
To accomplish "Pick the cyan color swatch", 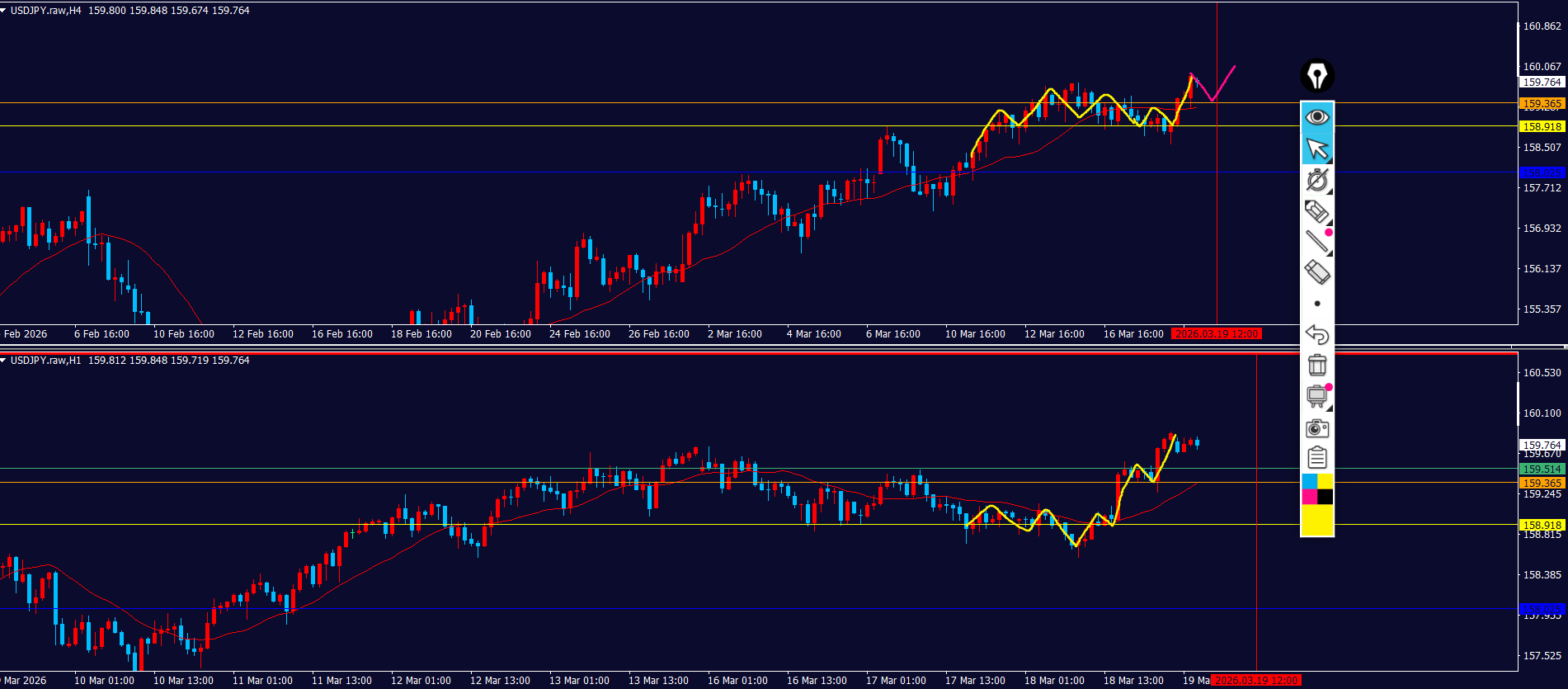I will point(1309,481).
